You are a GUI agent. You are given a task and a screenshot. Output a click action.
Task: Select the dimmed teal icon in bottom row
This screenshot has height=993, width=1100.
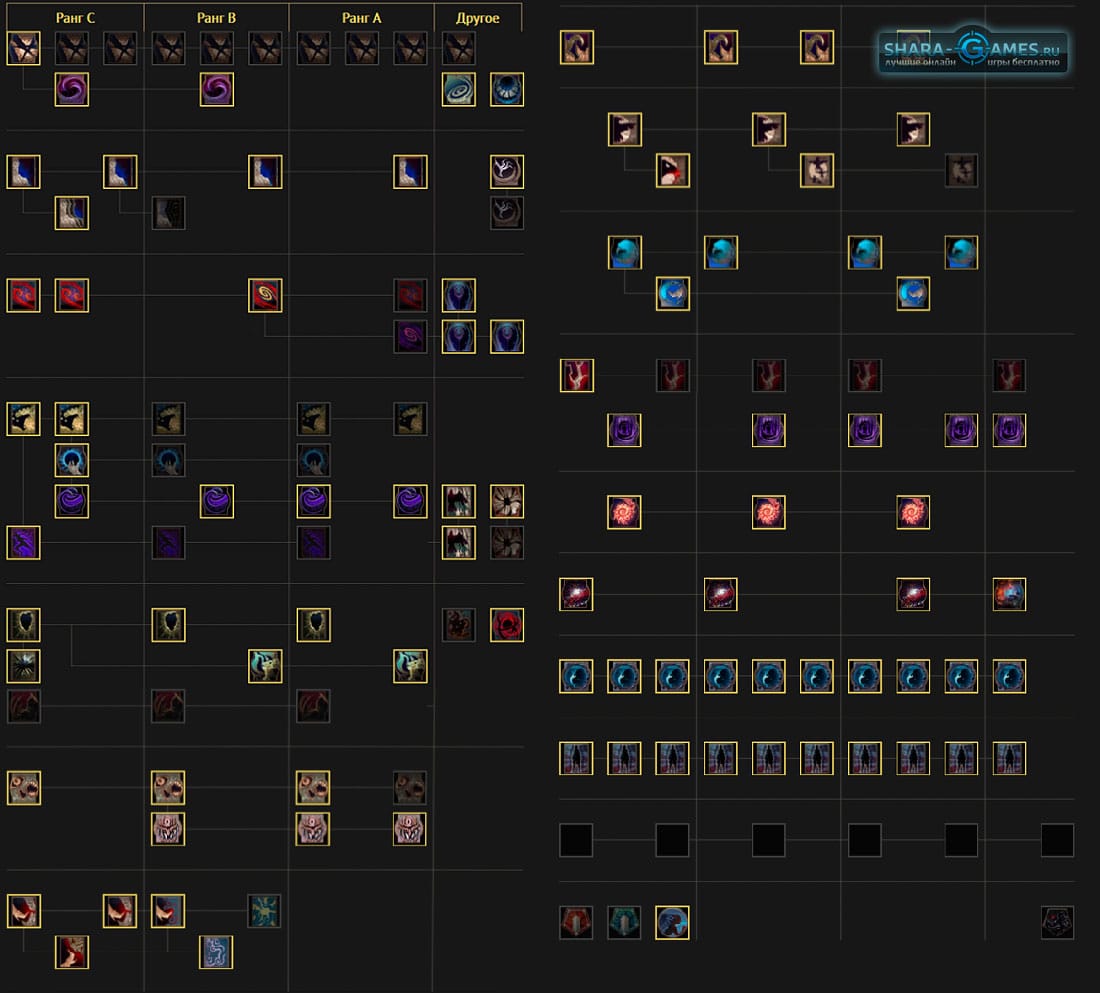click(624, 923)
